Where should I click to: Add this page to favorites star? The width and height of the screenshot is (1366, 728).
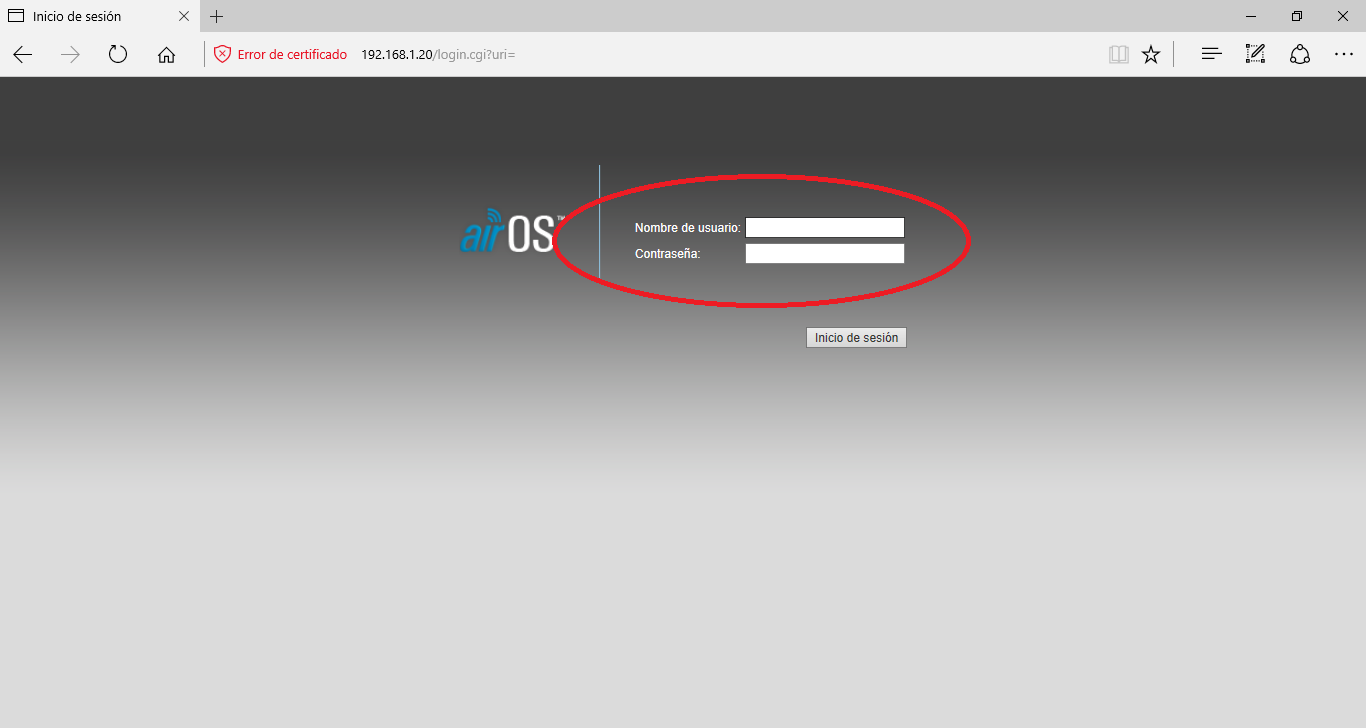(x=1151, y=55)
